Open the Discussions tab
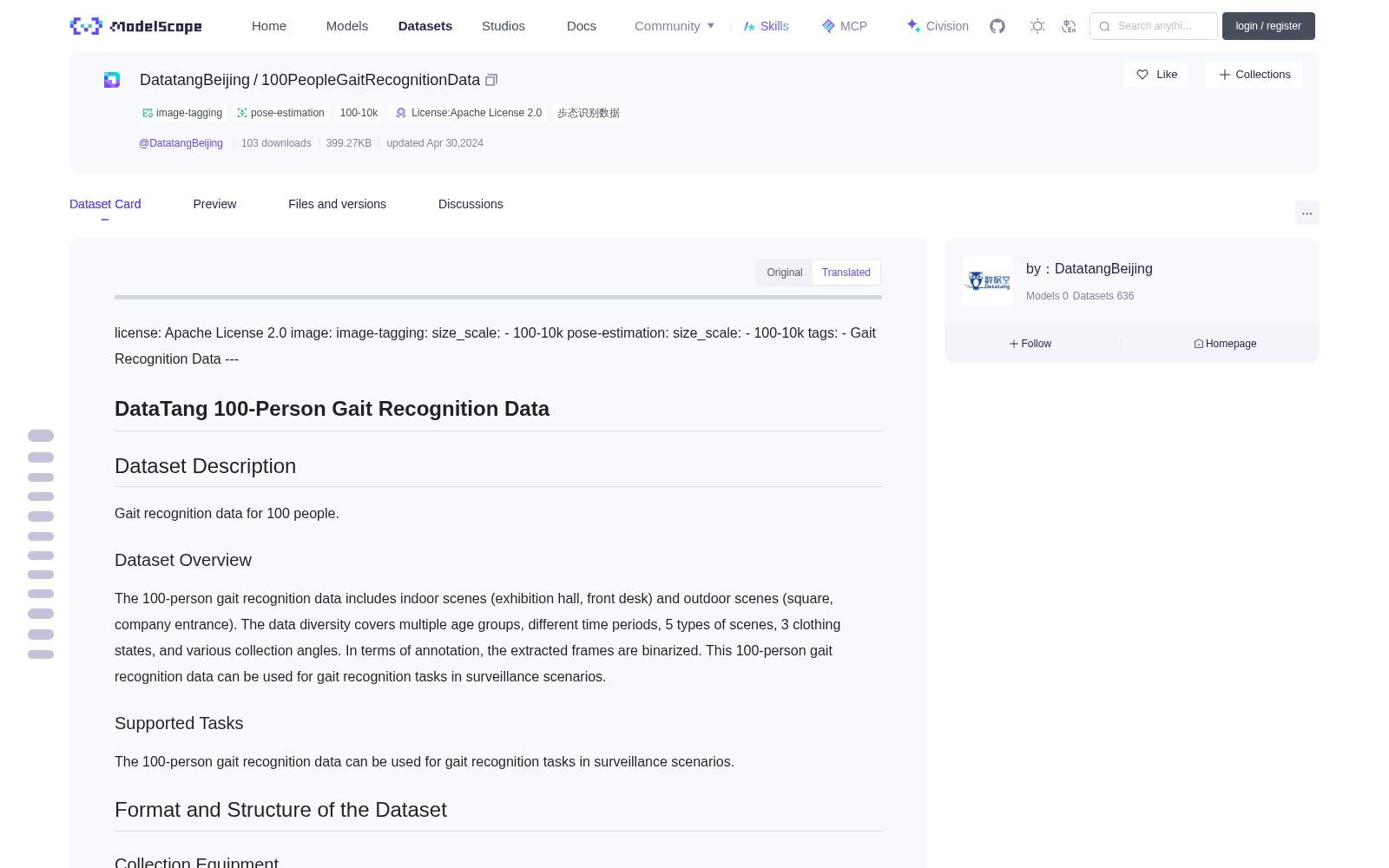The width and height of the screenshot is (1389, 868). click(471, 204)
